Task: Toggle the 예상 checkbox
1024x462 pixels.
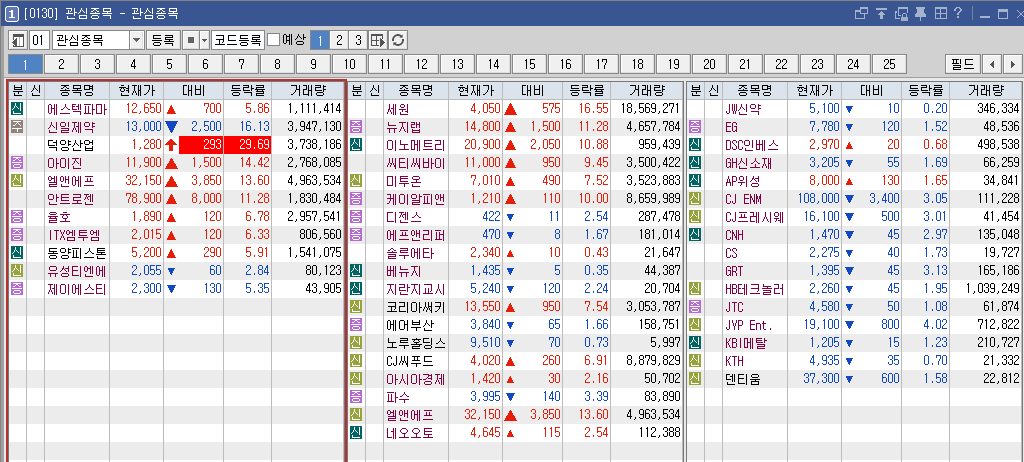Action: click(274, 41)
